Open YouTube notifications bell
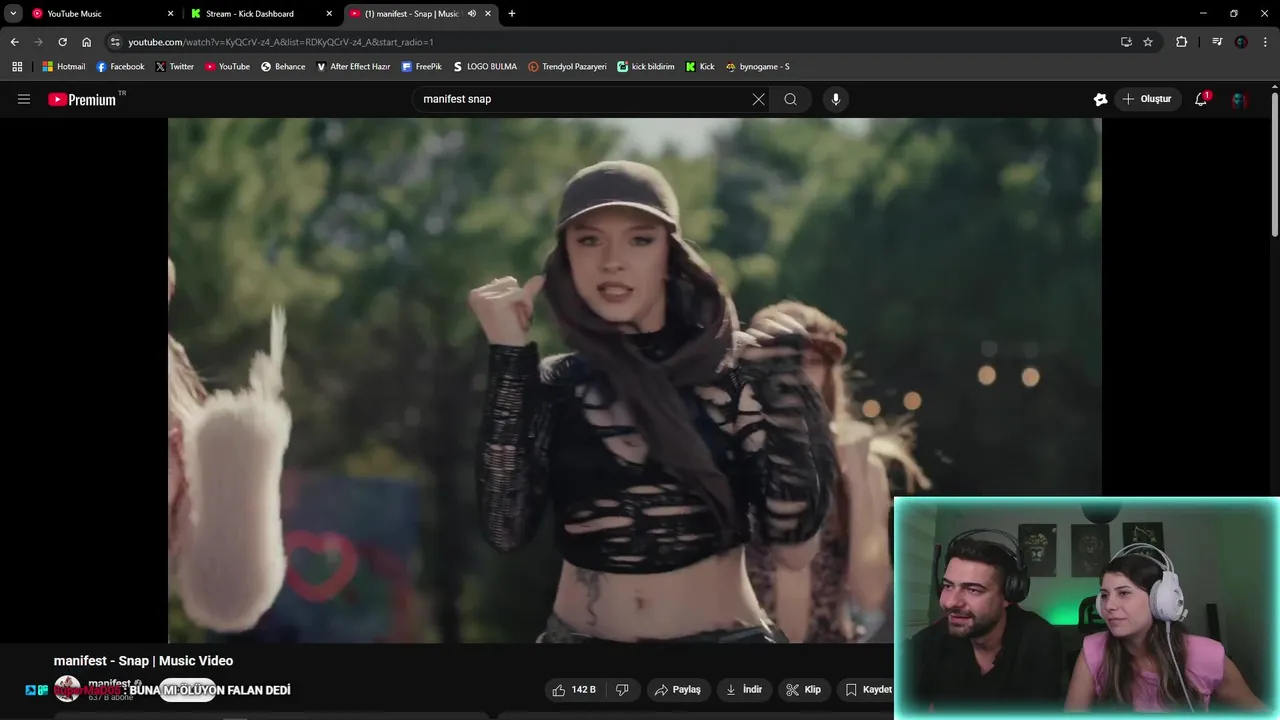Viewport: 1280px width, 720px height. coord(1201,99)
